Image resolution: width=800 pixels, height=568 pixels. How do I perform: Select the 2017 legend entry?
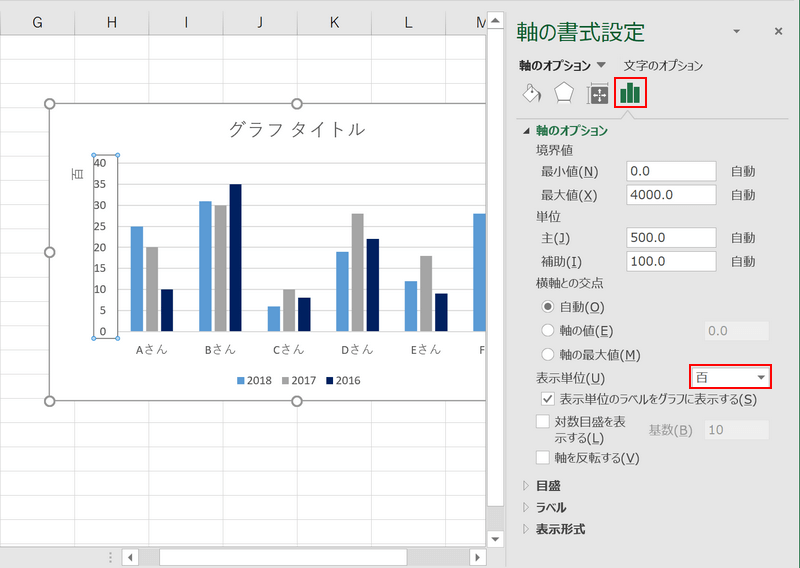tap(299, 381)
